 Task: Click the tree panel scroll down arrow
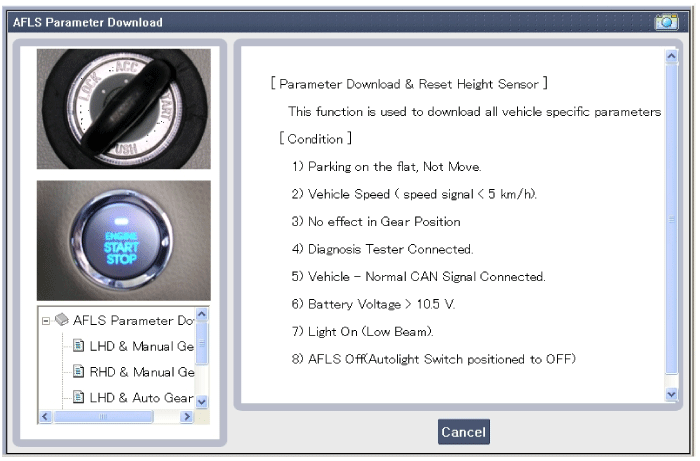[x=203, y=401]
